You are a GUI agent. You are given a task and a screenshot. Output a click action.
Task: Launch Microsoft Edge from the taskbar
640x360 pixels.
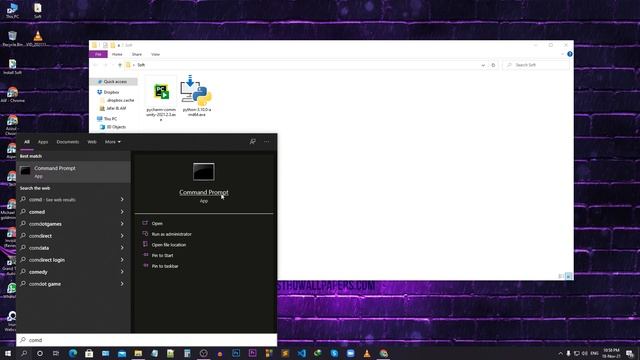pos(73,353)
